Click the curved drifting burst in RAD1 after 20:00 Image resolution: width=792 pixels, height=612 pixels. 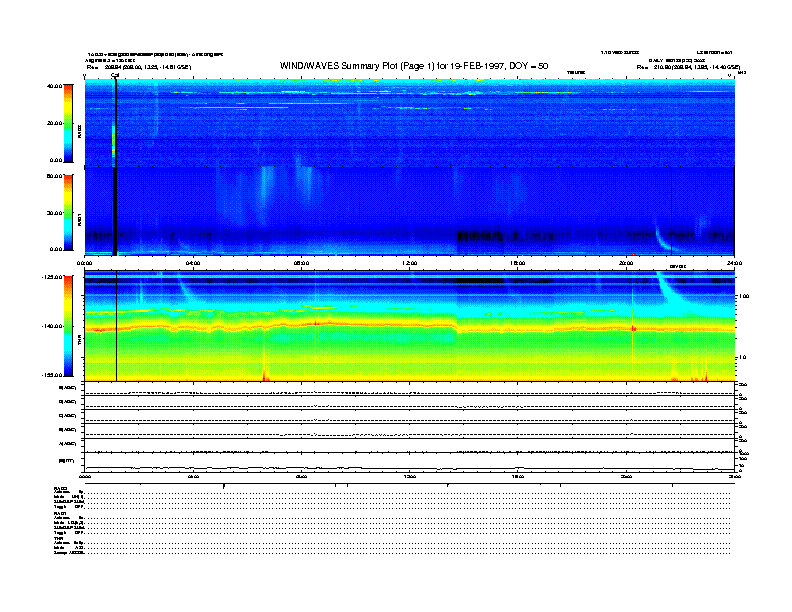point(663,238)
